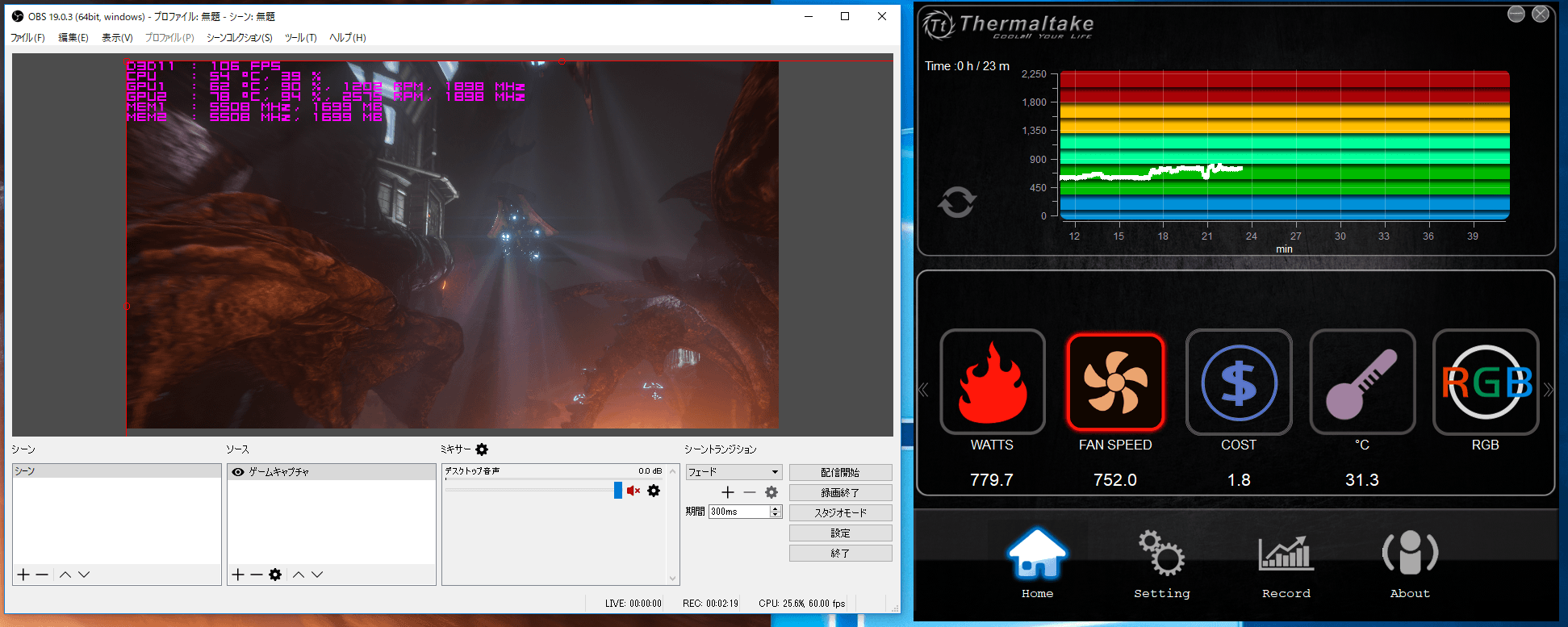Move scene down with arrow
Viewport: 1568px width, 627px height.
(84, 575)
